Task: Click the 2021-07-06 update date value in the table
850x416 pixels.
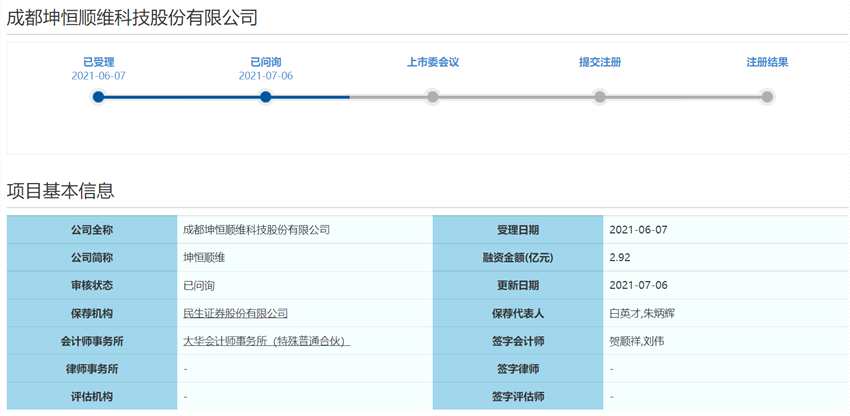Action: click(x=638, y=285)
